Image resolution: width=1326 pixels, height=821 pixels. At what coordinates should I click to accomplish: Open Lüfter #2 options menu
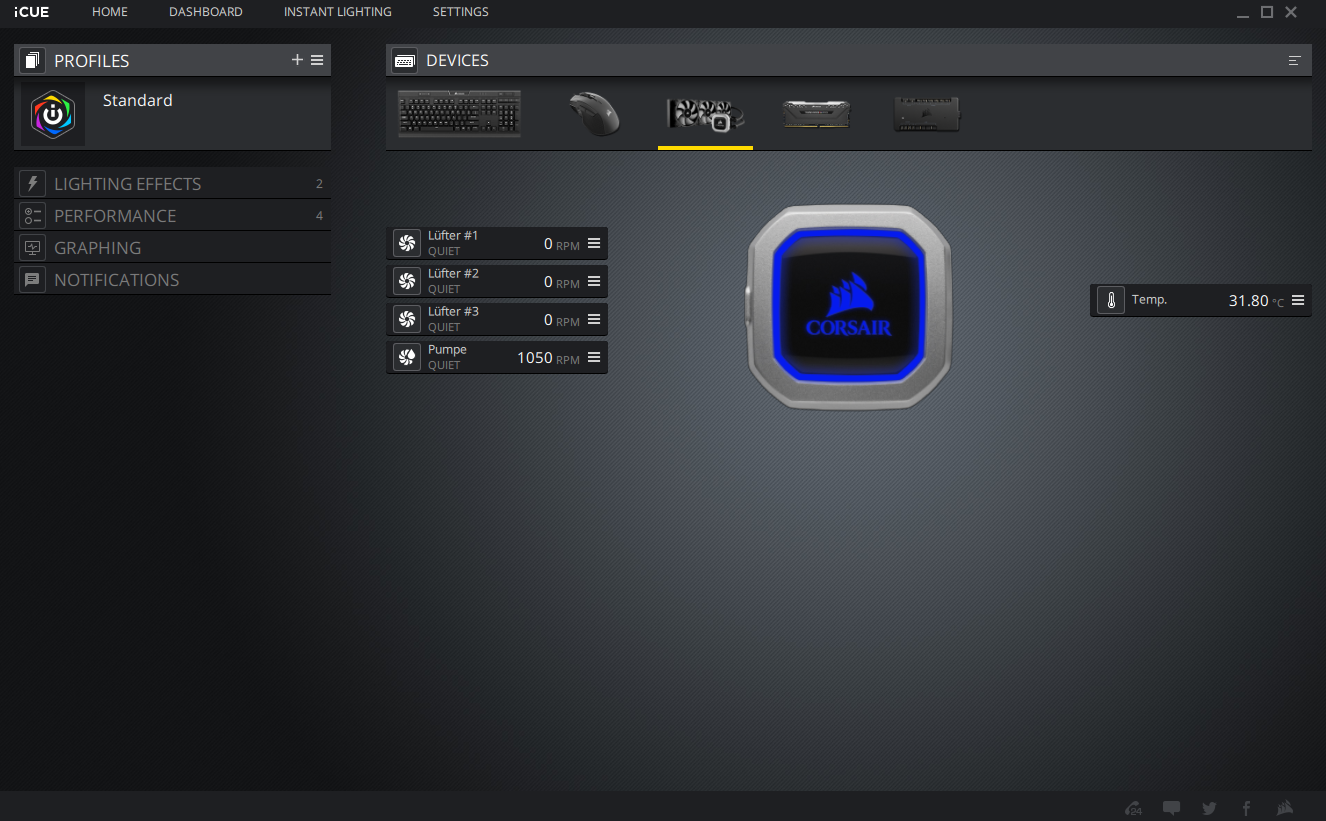click(594, 281)
